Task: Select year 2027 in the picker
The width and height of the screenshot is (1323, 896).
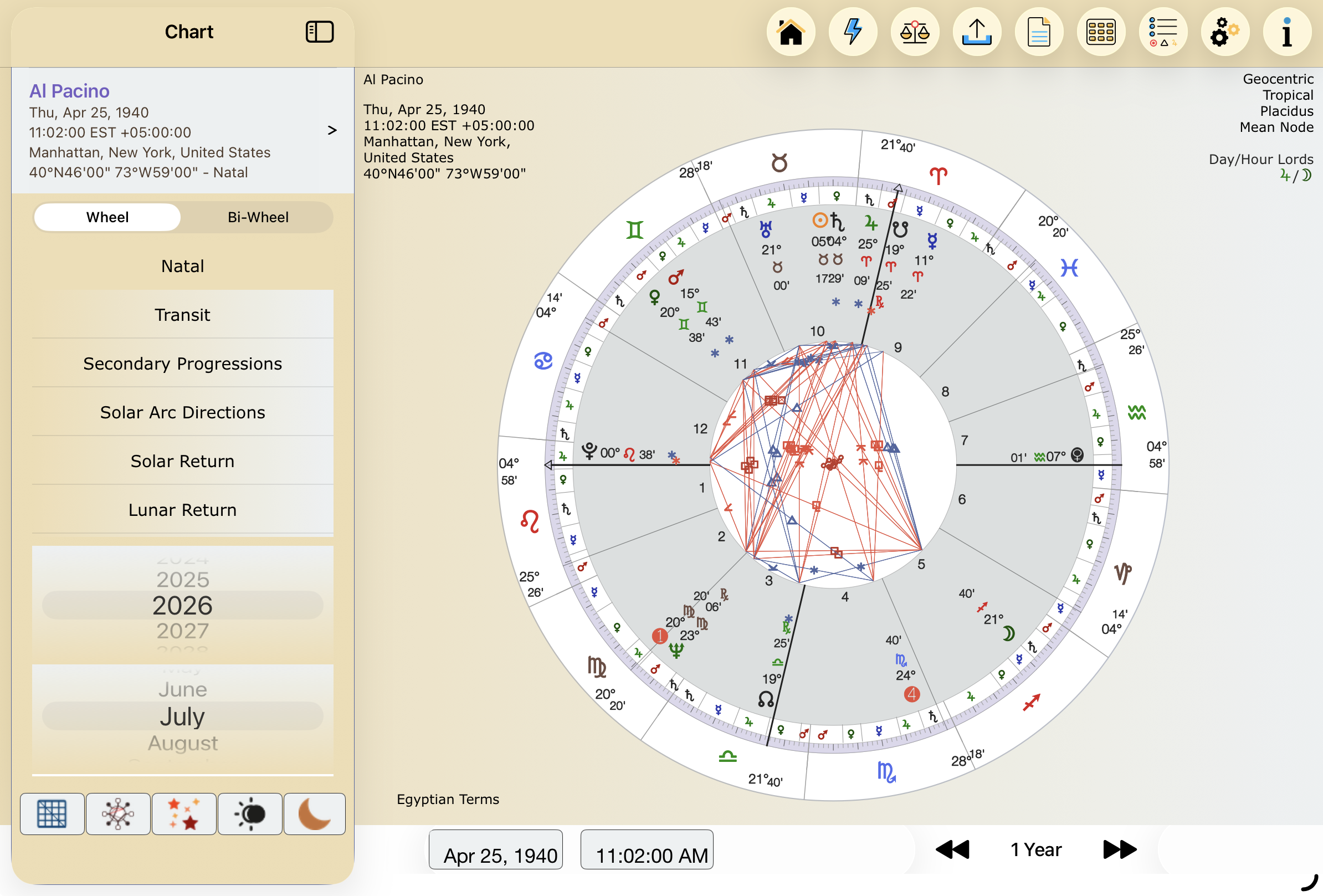Action: (x=183, y=631)
